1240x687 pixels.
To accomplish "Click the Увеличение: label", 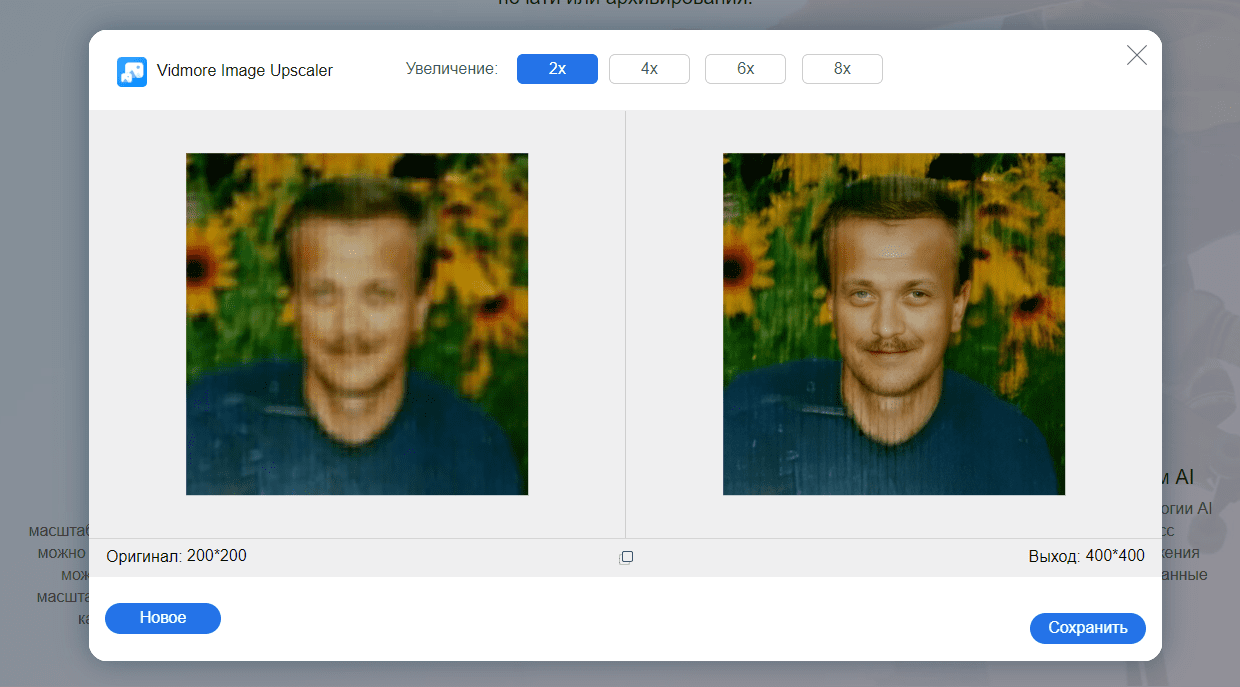I will click(451, 69).
